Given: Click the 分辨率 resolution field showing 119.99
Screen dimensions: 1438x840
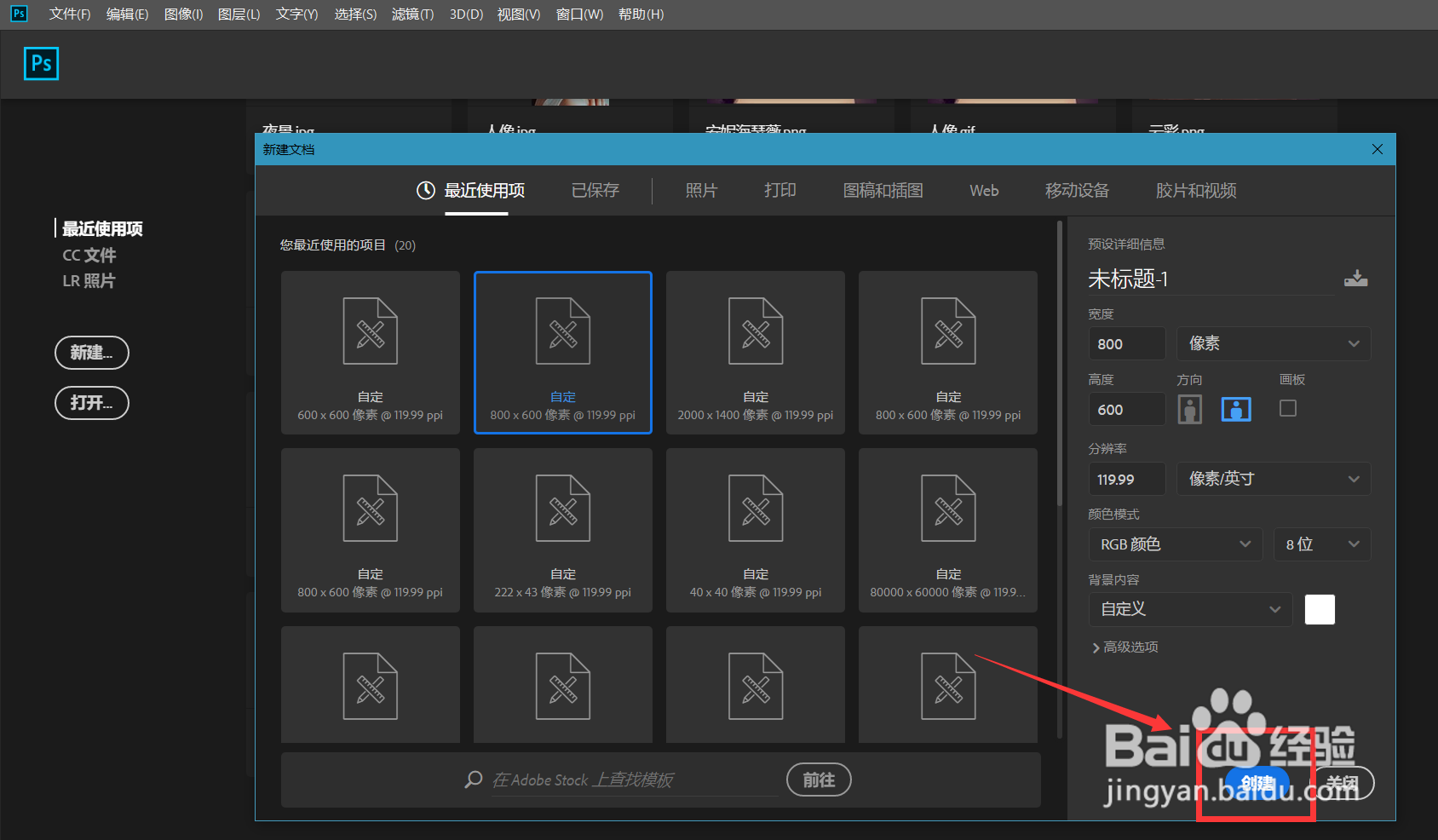Looking at the screenshot, I should 1127,479.
